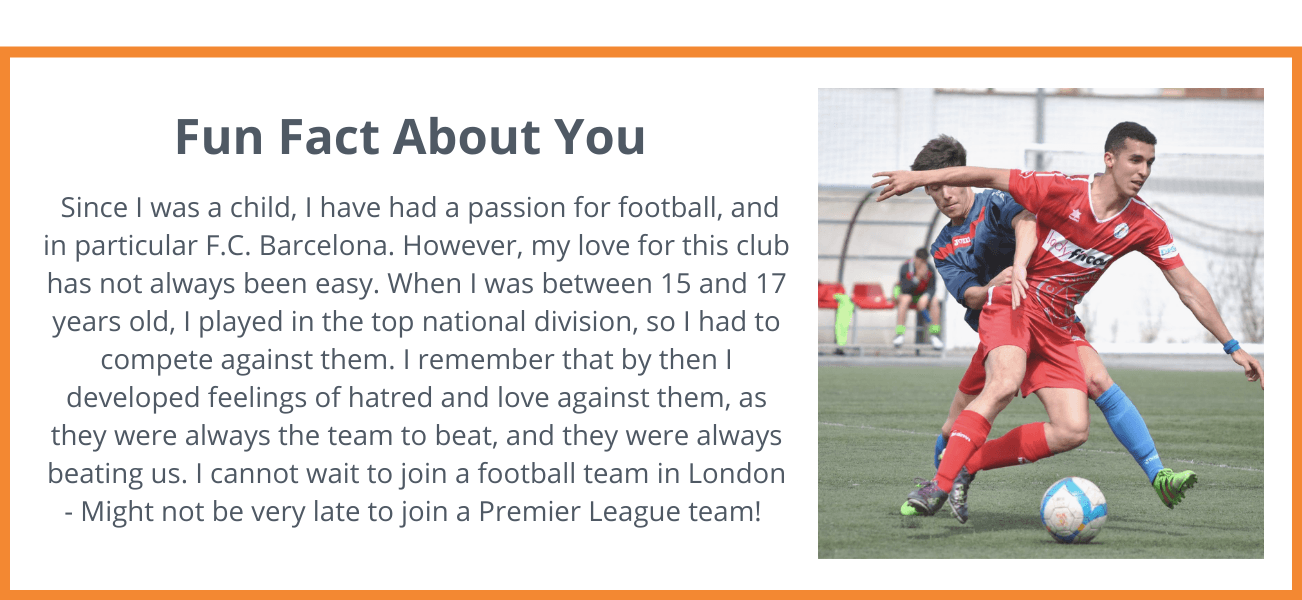The image size is (1302, 600).
Task: Click the seated spectator in the background
Action: coord(919,297)
